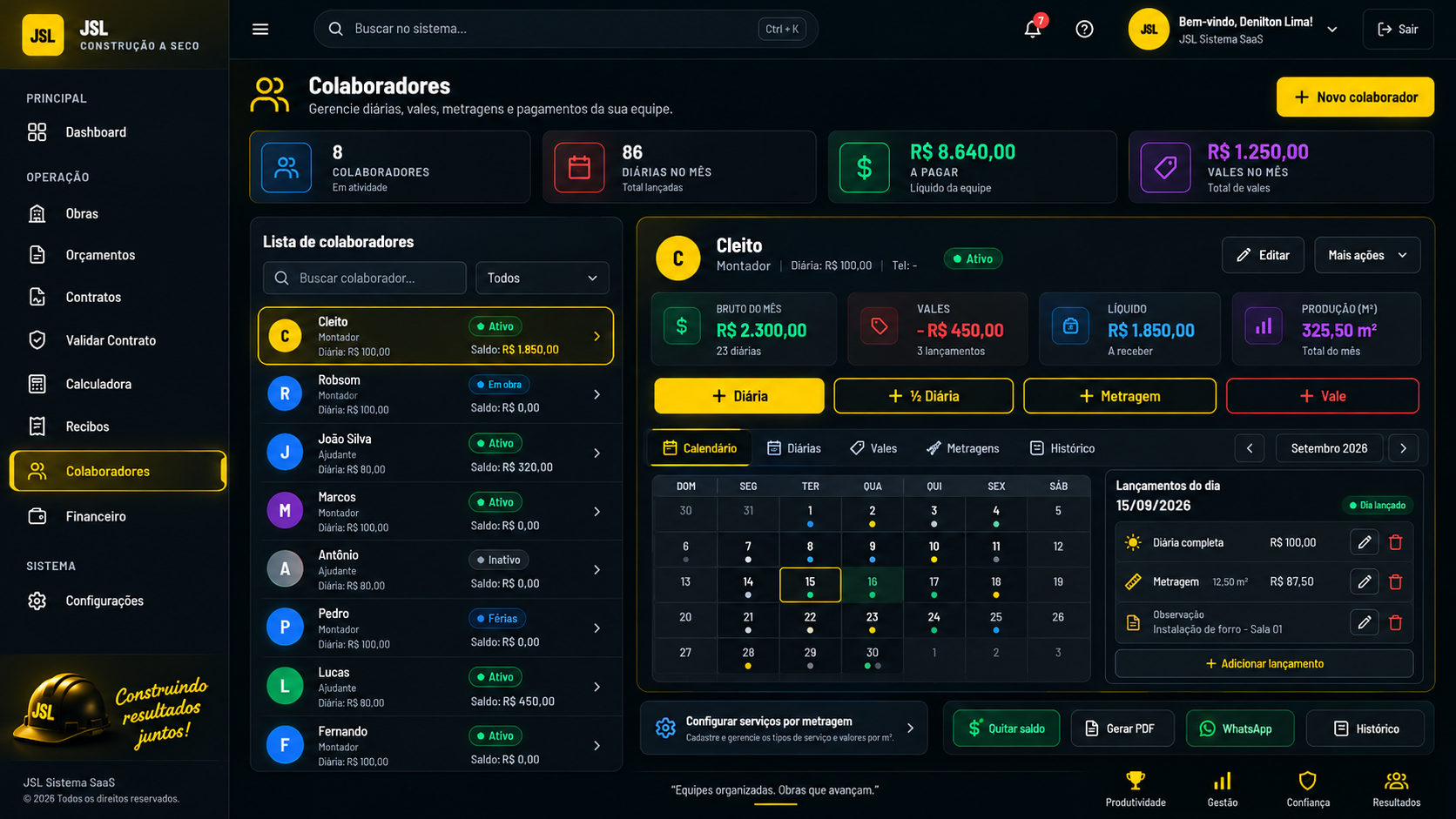Delete the Observação entry
The height and width of the screenshot is (819, 1456).
point(1396,622)
